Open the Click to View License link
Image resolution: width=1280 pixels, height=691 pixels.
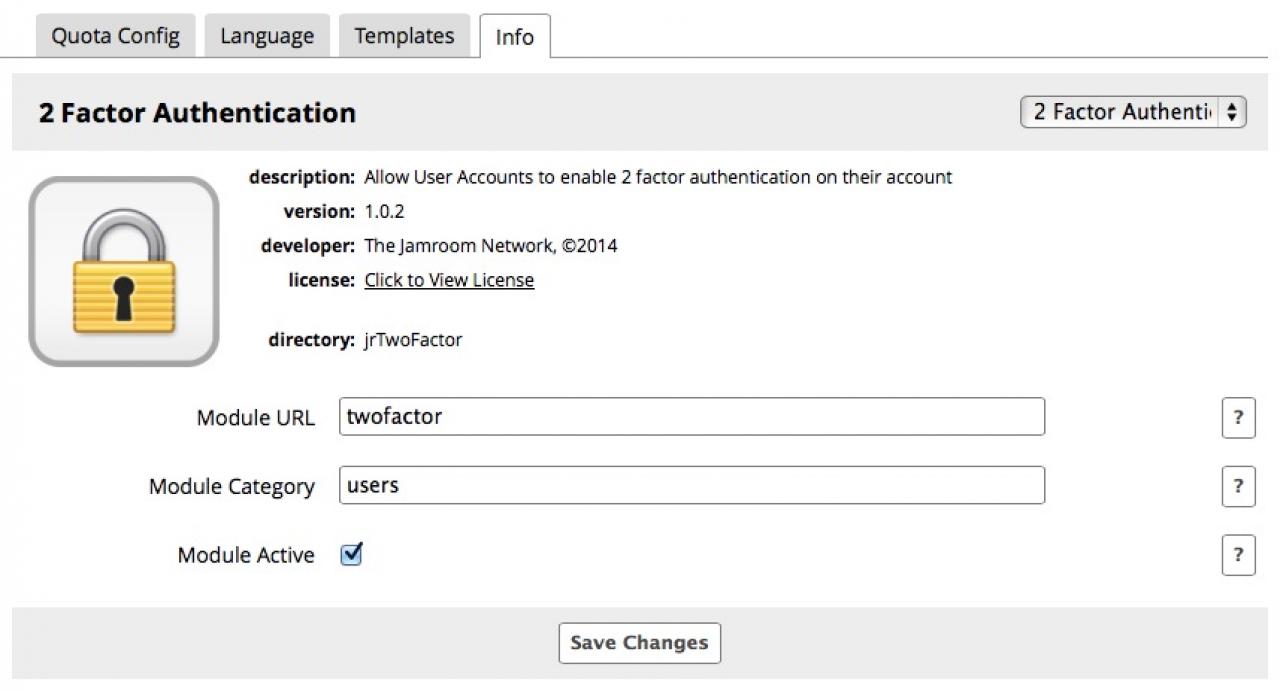pyautogui.click(x=449, y=280)
